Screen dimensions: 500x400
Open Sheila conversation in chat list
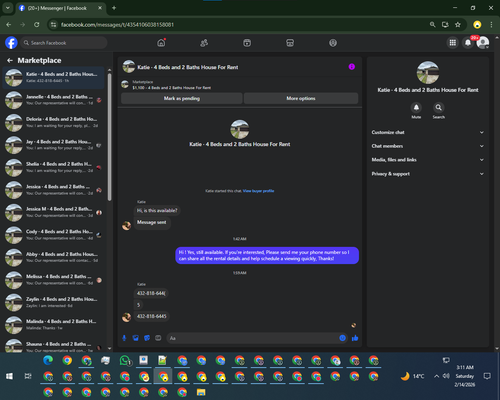click(54, 167)
